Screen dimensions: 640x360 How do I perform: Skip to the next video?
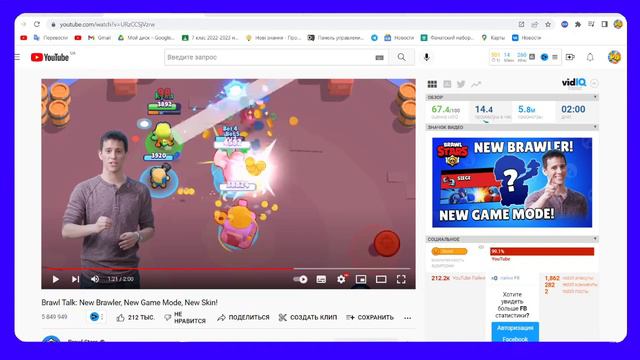click(76, 279)
